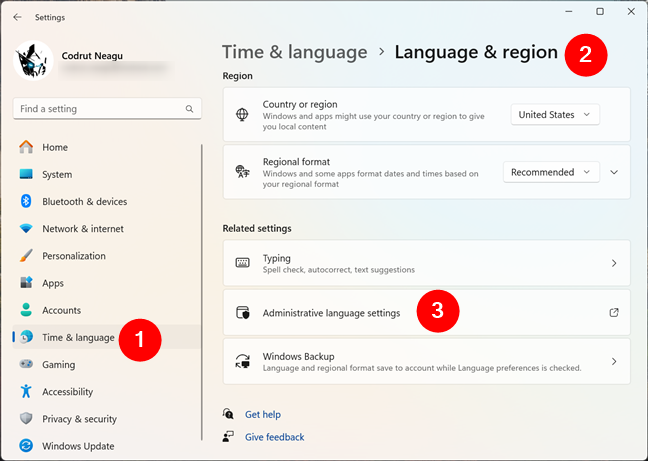
Task: Click the Codrut Neagu account name
Action: (92, 56)
